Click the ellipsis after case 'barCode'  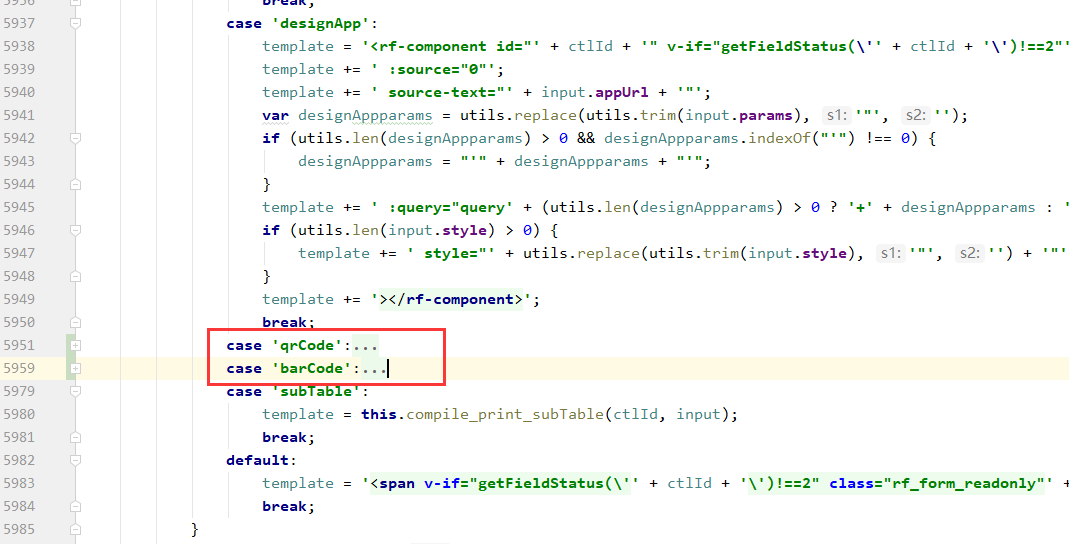point(373,368)
